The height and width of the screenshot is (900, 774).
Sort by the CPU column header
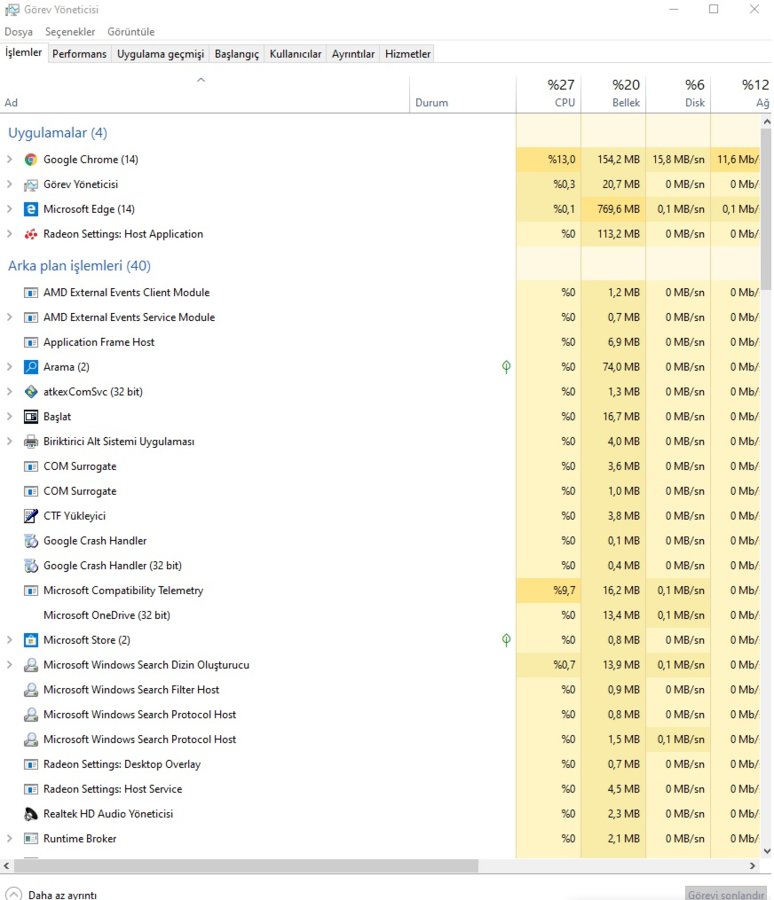click(x=549, y=94)
